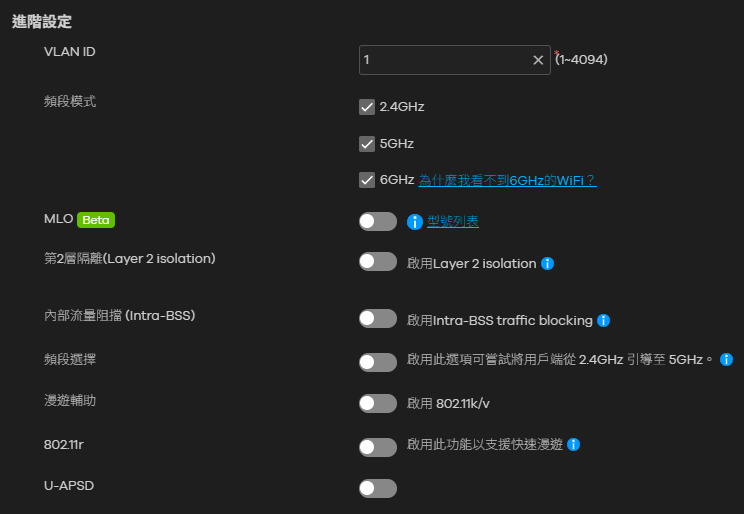744x514 pixels.
Task: Enable the U-APSD toggle
Action: [378, 488]
